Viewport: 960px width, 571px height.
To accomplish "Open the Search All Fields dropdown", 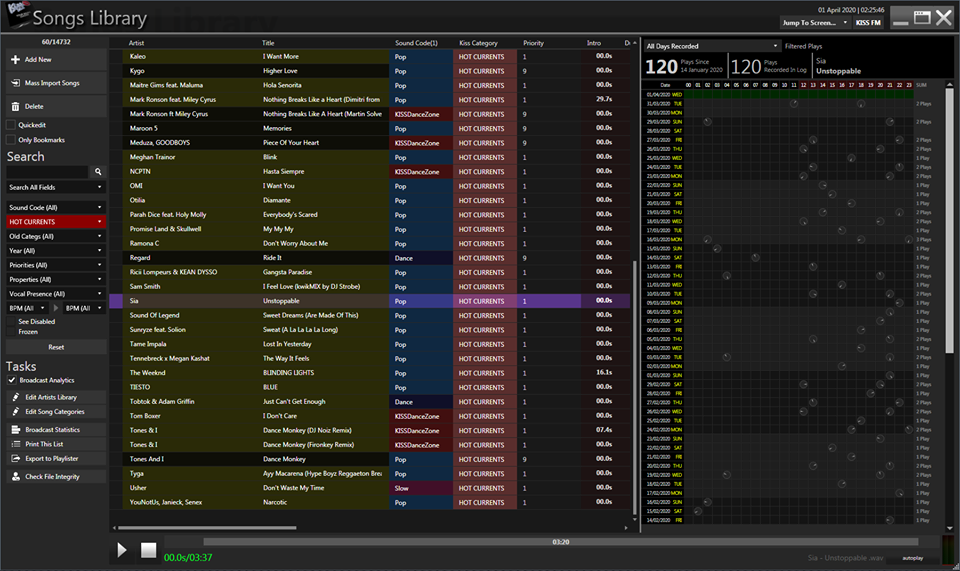I will click(x=56, y=187).
